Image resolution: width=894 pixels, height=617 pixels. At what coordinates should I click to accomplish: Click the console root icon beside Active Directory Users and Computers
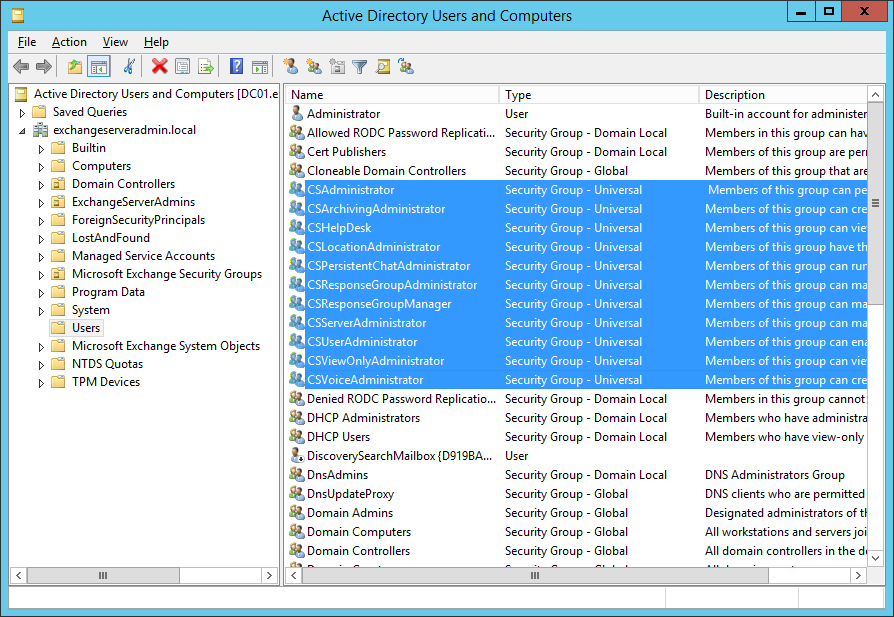point(21,94)
